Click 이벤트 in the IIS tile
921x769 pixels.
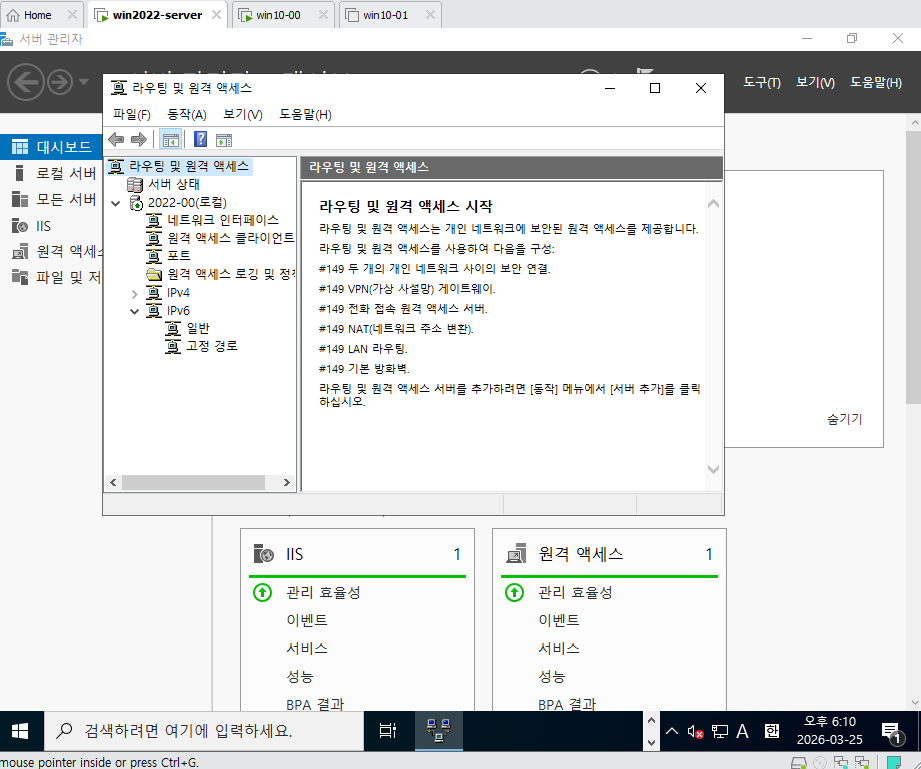[x=307, y=620]
